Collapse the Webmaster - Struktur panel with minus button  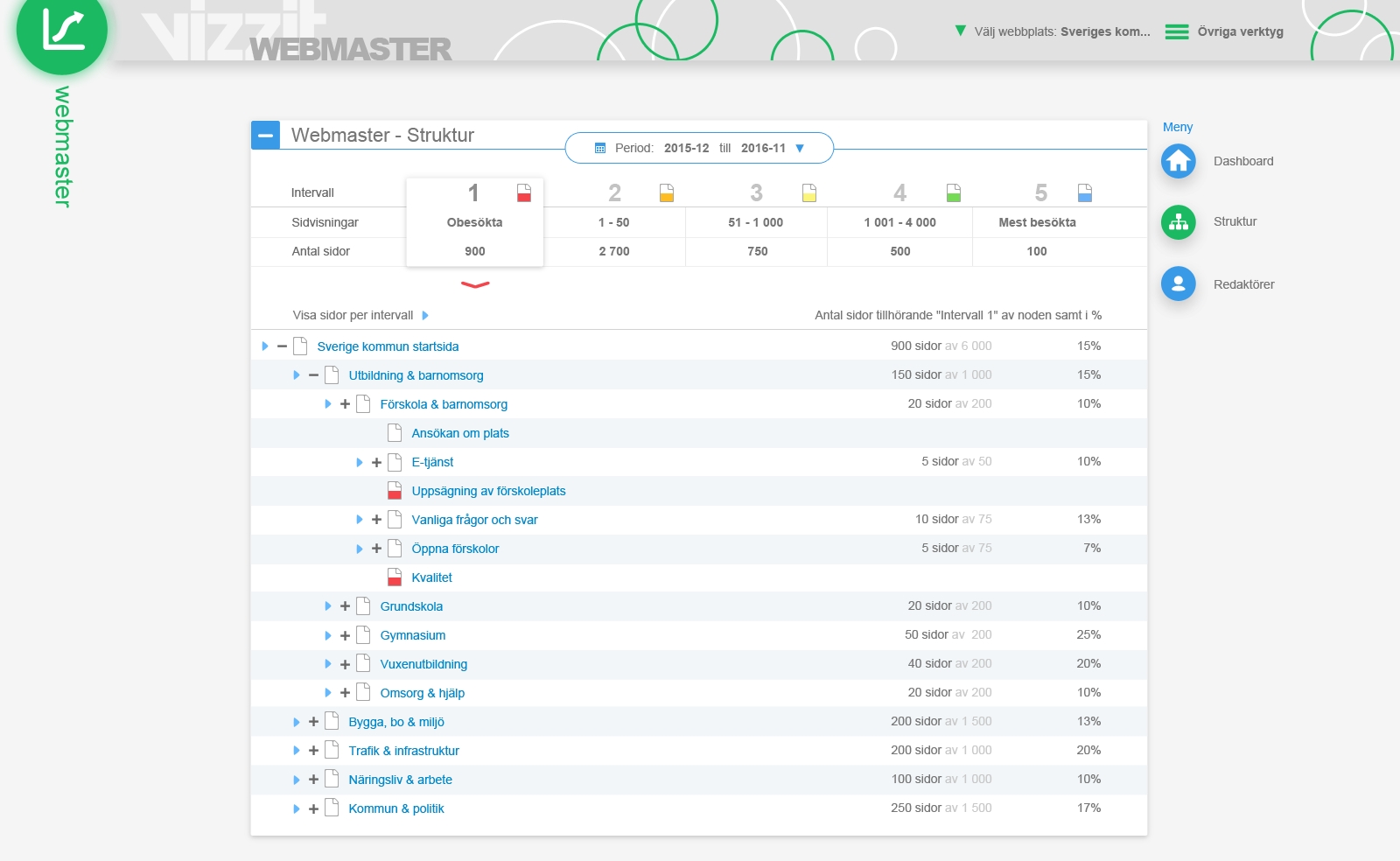tap(265, 135)
